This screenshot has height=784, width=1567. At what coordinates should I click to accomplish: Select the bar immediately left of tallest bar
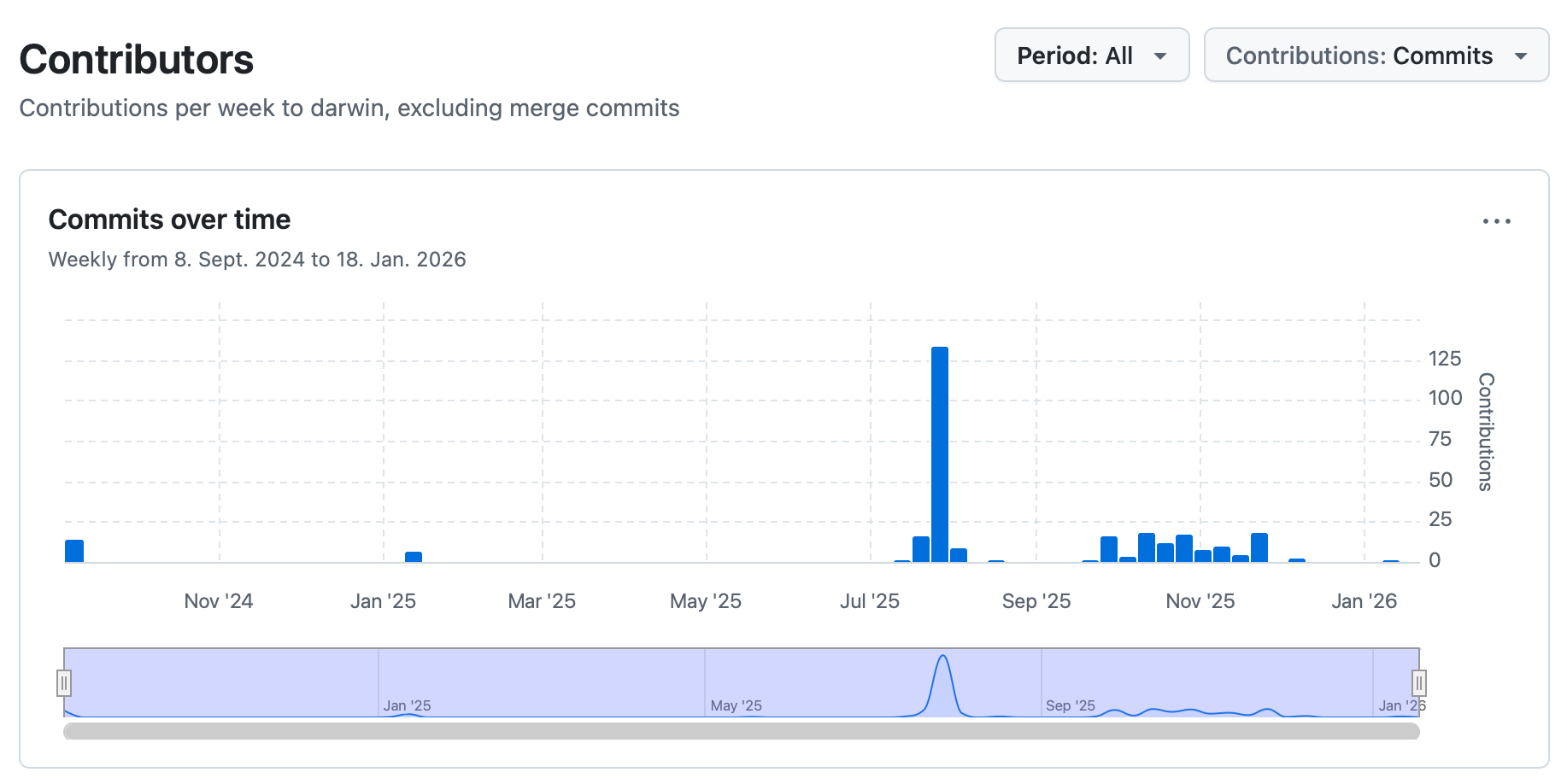(x=921, y=549)
